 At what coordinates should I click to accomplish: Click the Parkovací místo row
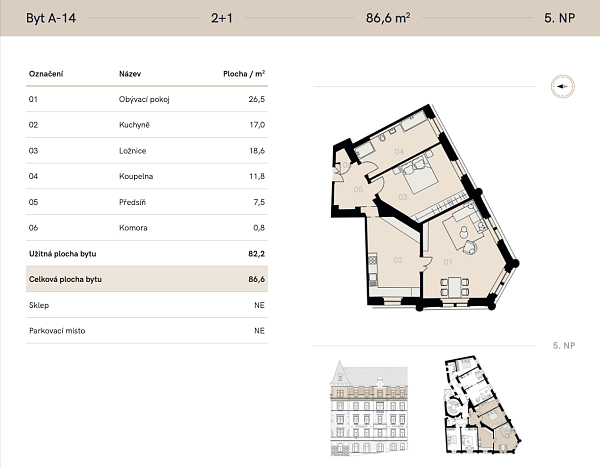(147, 330)
